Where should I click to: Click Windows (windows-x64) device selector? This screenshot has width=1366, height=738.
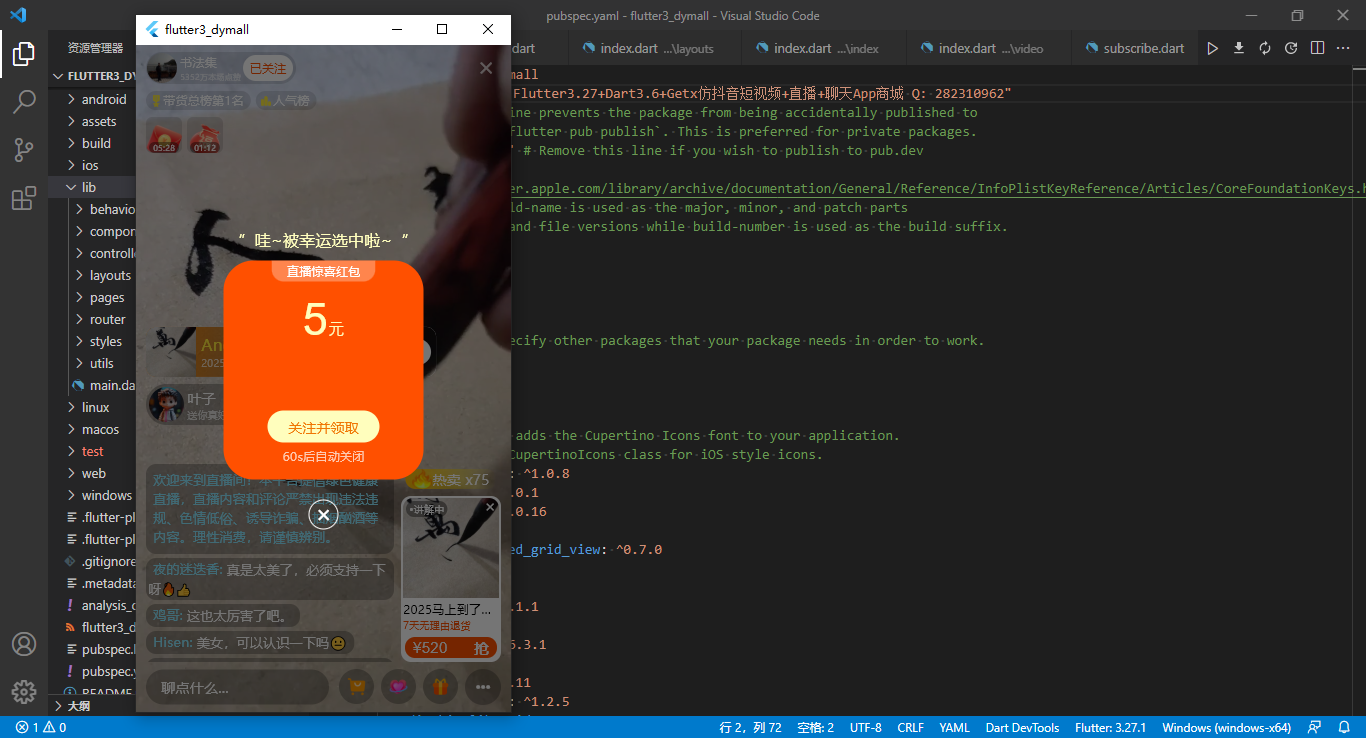point(1226,727)
